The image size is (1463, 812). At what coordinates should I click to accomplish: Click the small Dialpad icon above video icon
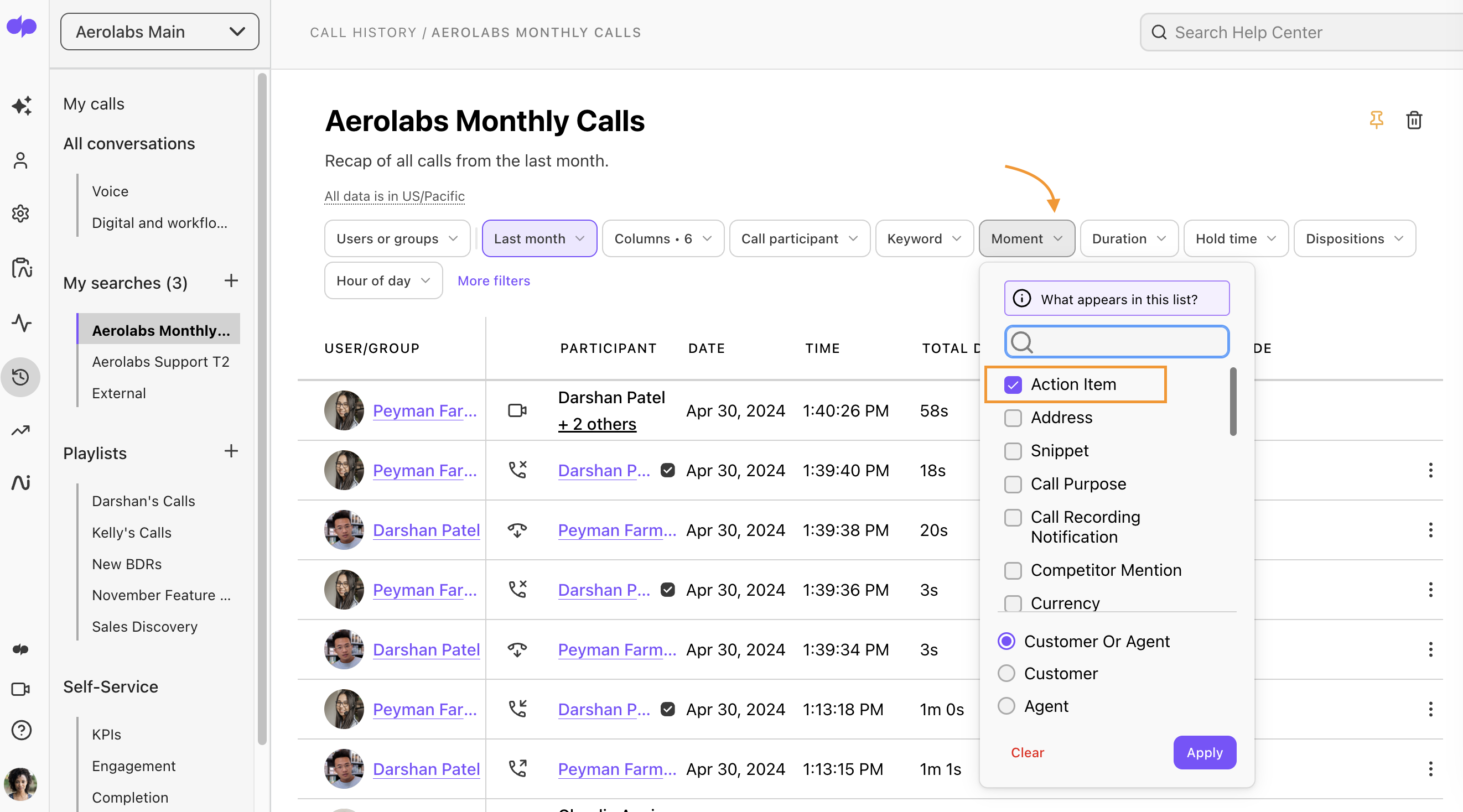pos(20,649)
